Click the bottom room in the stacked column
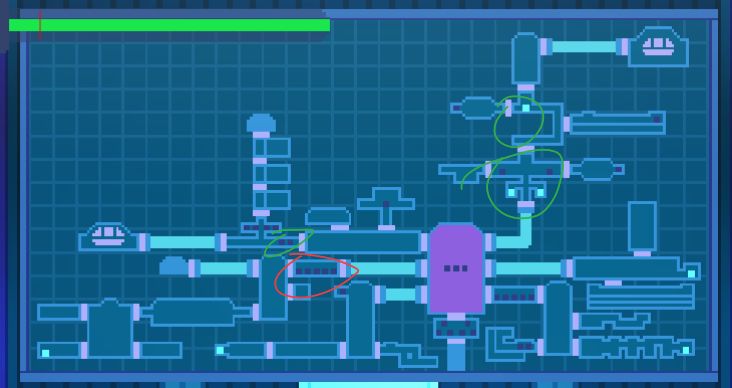This screenshot has width=732, height=388. pyautogui.click(x=273, y=200)
